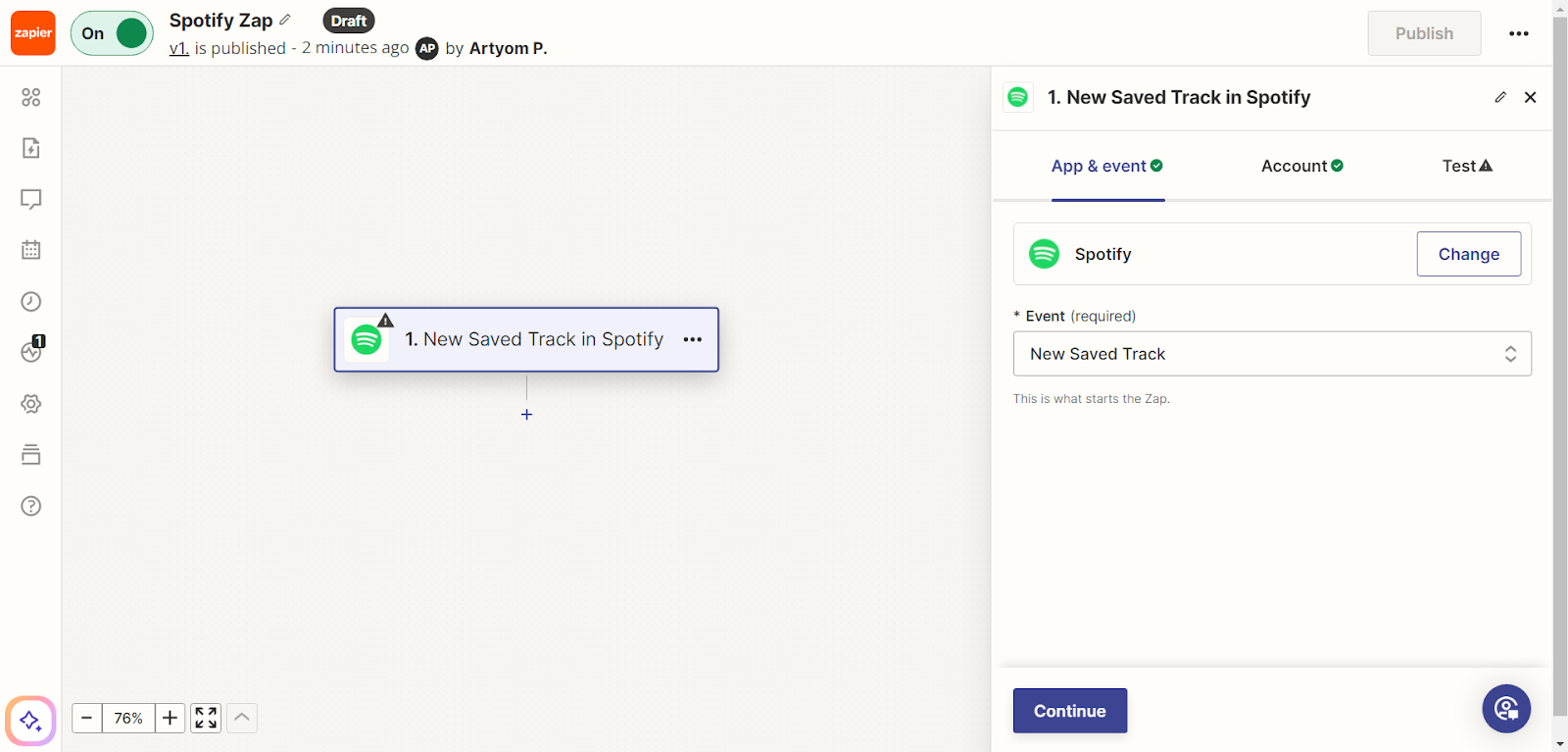
Task: Launch the AI sparkle assistant button
Action: pyautogui.click(x=30, y=721)
